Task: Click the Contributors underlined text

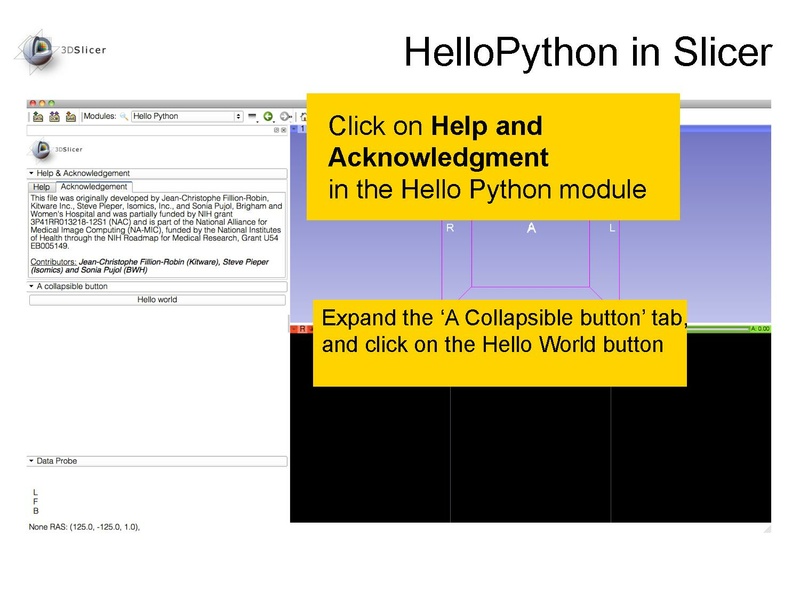Action: tap(53, 262)
